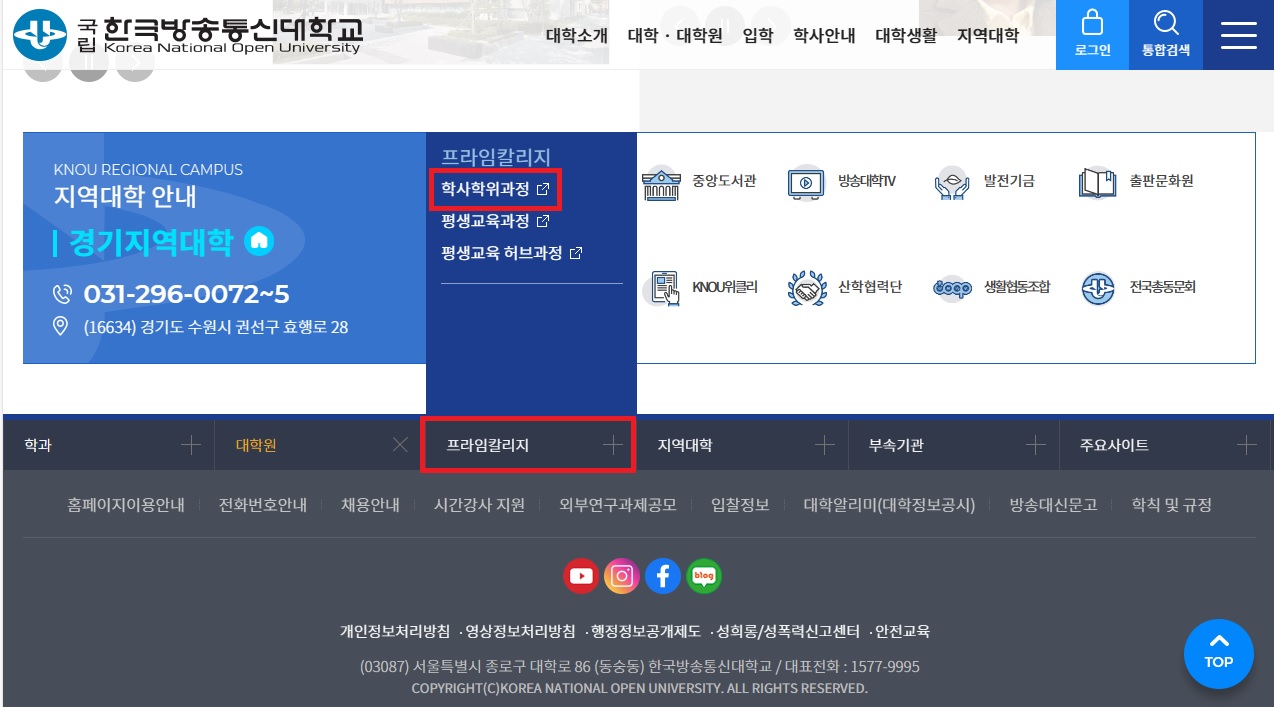This screenshot has height=707, width=1274.
Task: Click the 발전기금 donation icon
Action: tap(952, 183)
